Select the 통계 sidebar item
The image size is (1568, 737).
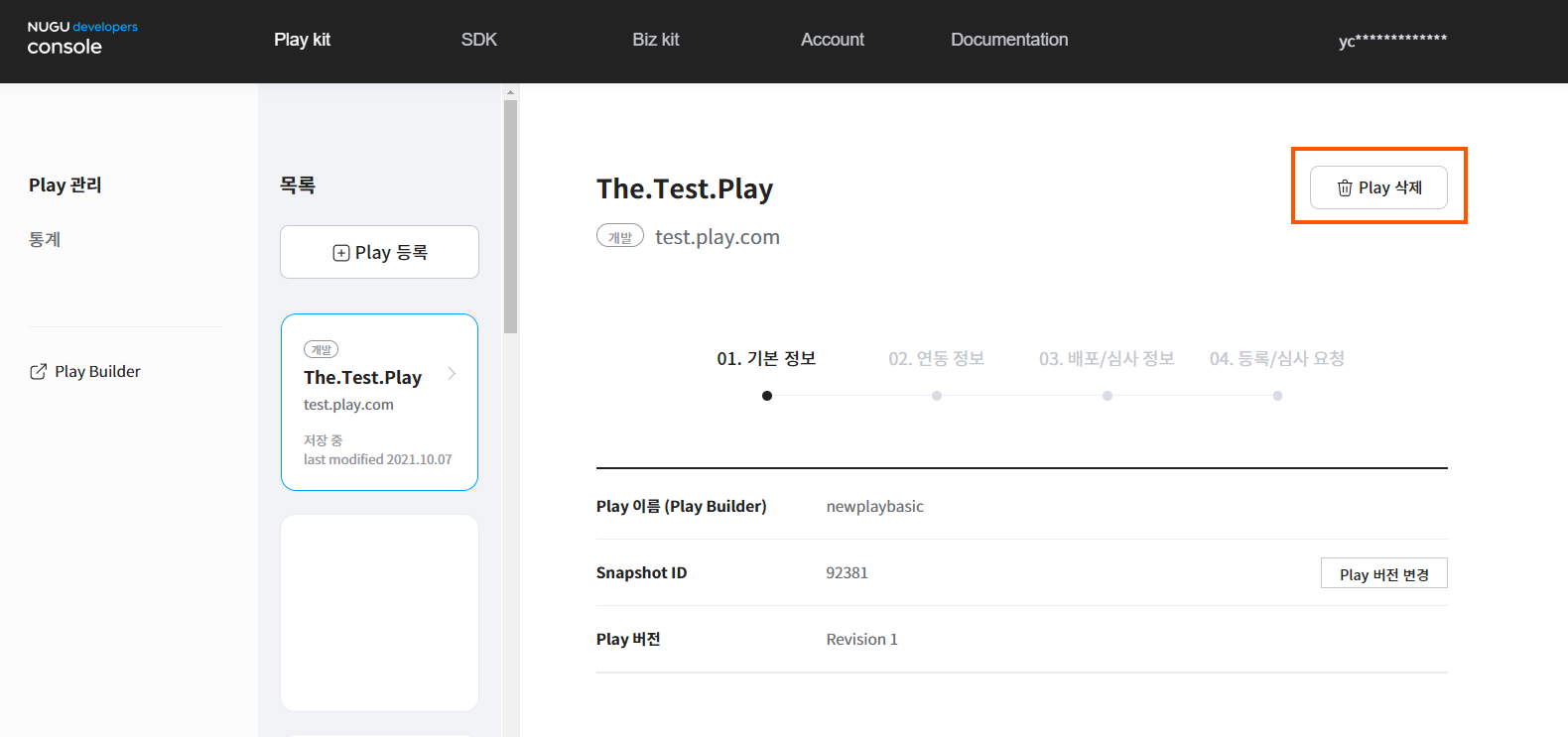tap(45, 239)
